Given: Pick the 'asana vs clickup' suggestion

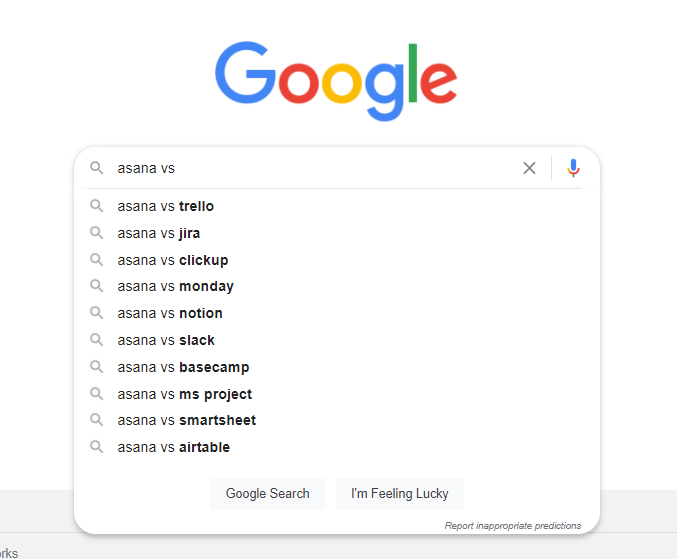Looking at the screenshot, I should point(173,260).
